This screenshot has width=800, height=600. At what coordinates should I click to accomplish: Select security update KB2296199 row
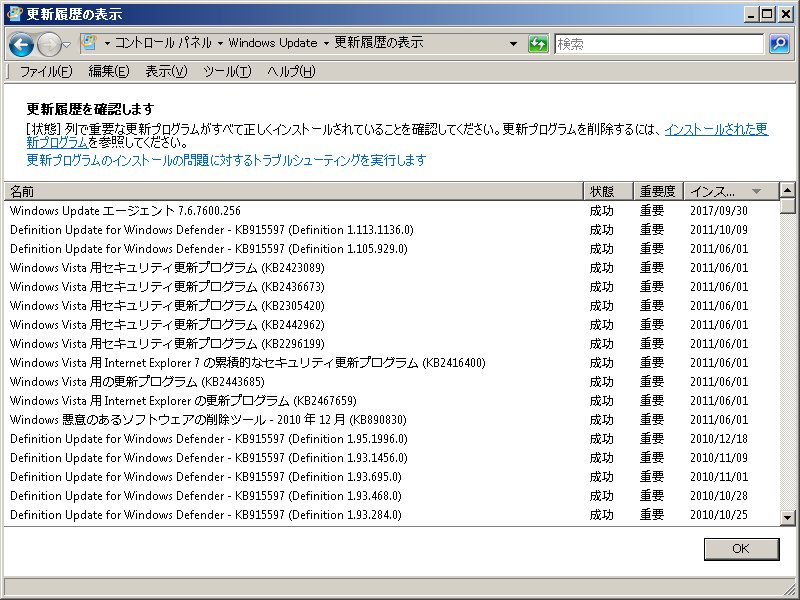click(391, 343)
